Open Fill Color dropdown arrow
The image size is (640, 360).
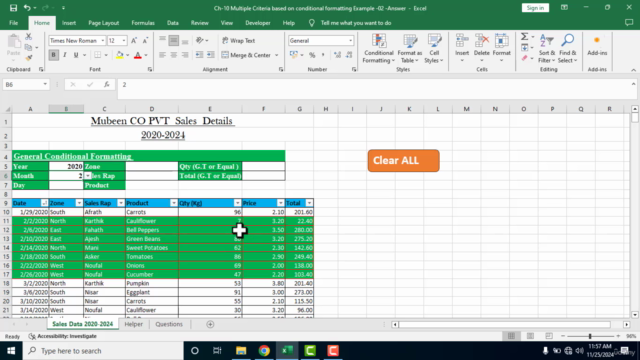127,55
